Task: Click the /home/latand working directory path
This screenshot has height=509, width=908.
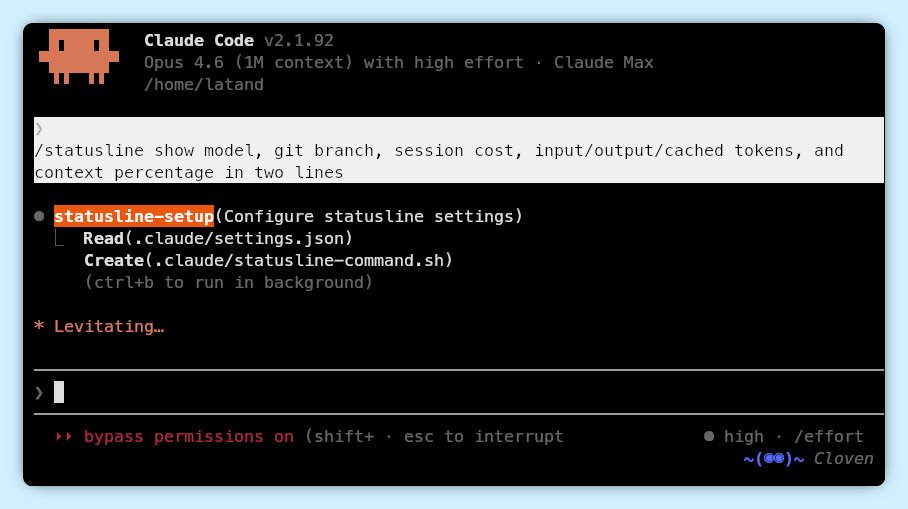Action: (204, 84)
